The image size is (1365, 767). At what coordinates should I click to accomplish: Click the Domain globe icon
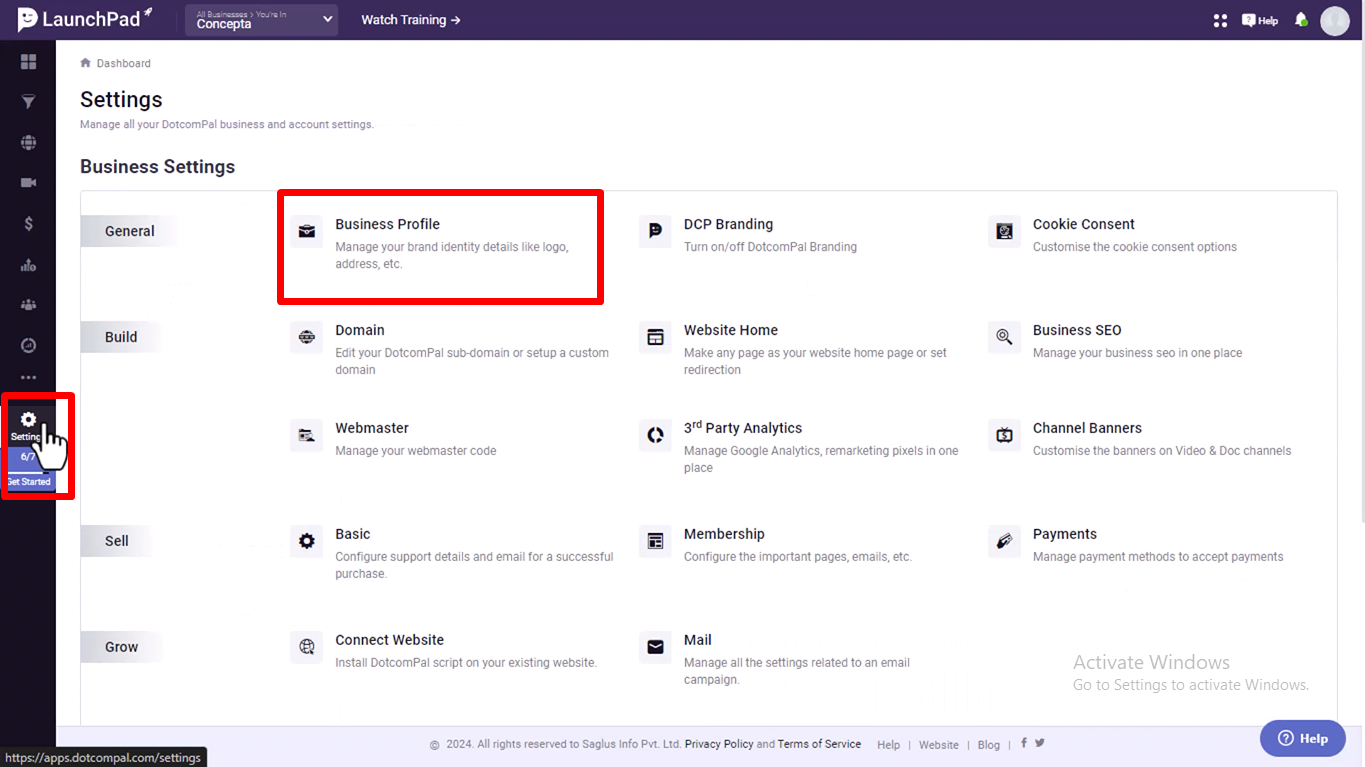coord(307,337)
